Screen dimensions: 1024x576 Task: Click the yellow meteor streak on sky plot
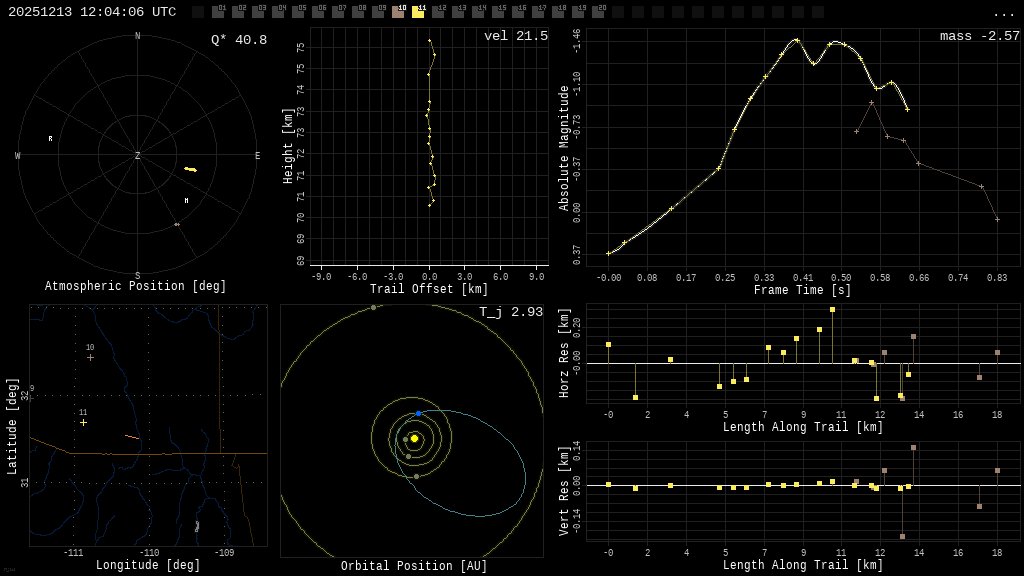(190, 170)
